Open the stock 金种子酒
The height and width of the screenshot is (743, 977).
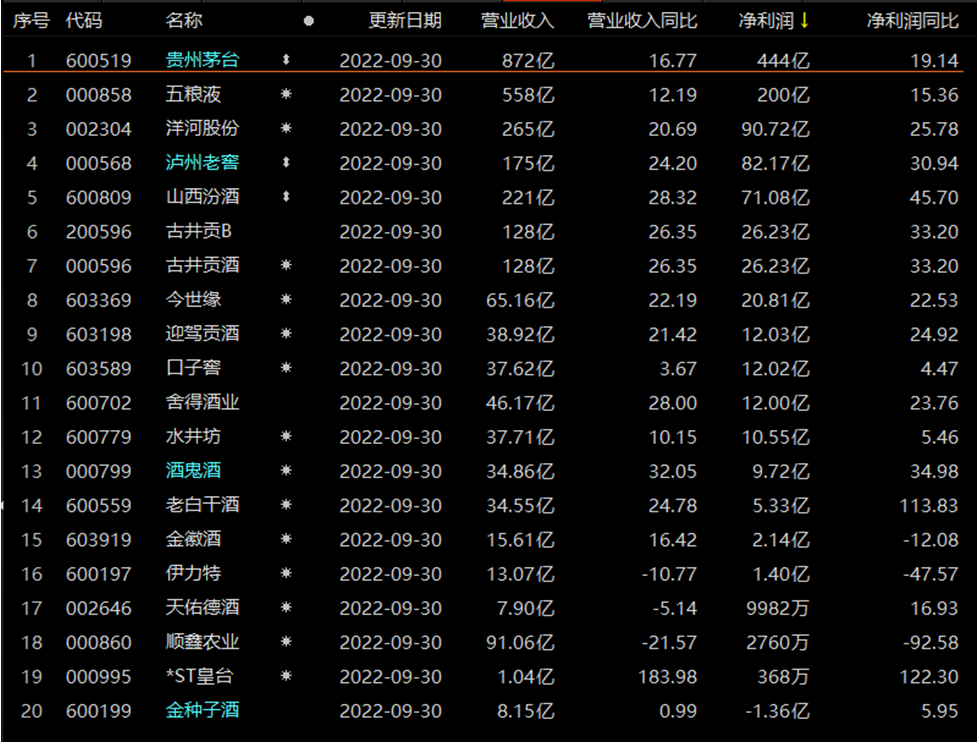click(x=202, y=710)
